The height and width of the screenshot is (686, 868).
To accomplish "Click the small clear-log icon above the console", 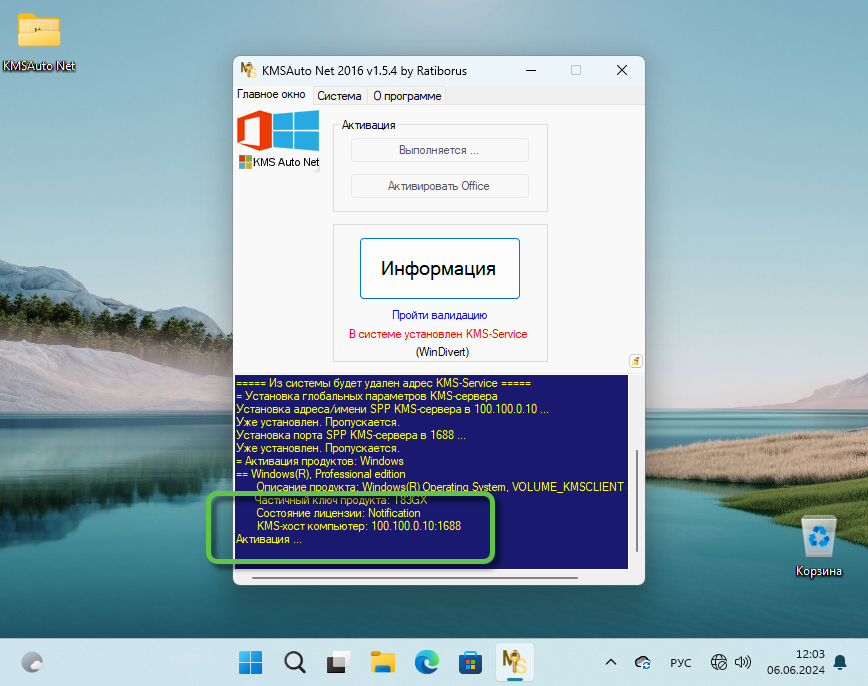I will pos(636,361).
